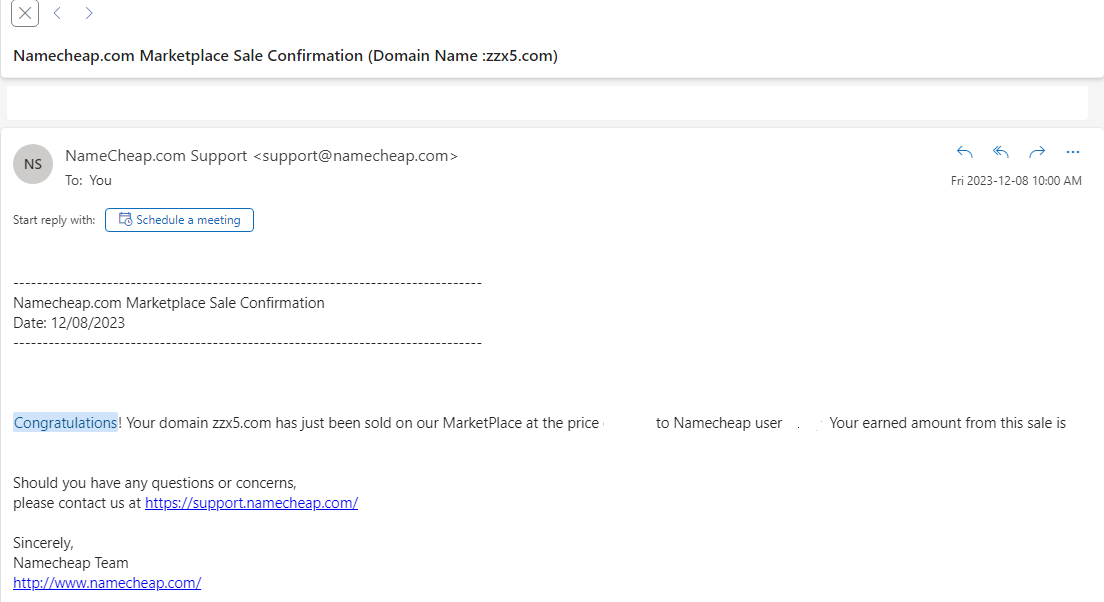Click 'Namecheap.com Marketplace Sale Confirmation' body heading
The image size is (1104, 602).
pyautogui.click(x=169, y=303)
